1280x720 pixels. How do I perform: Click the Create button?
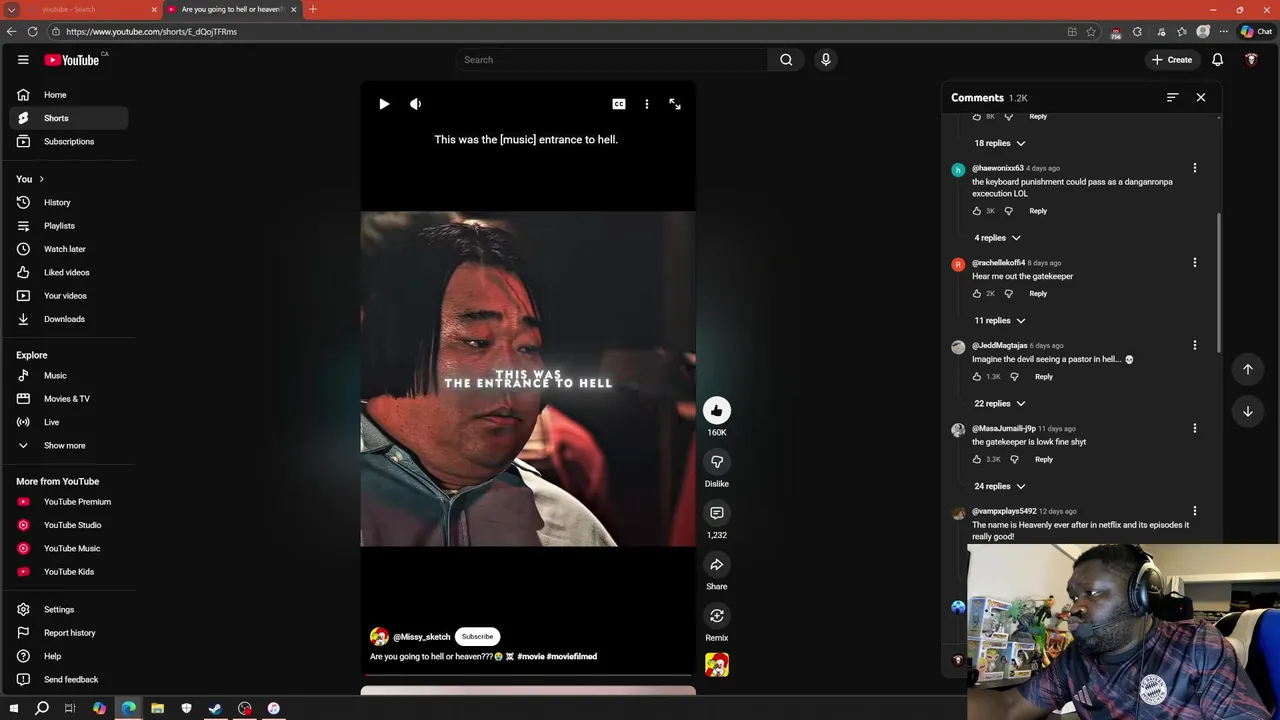click(x=1171, y=60)
